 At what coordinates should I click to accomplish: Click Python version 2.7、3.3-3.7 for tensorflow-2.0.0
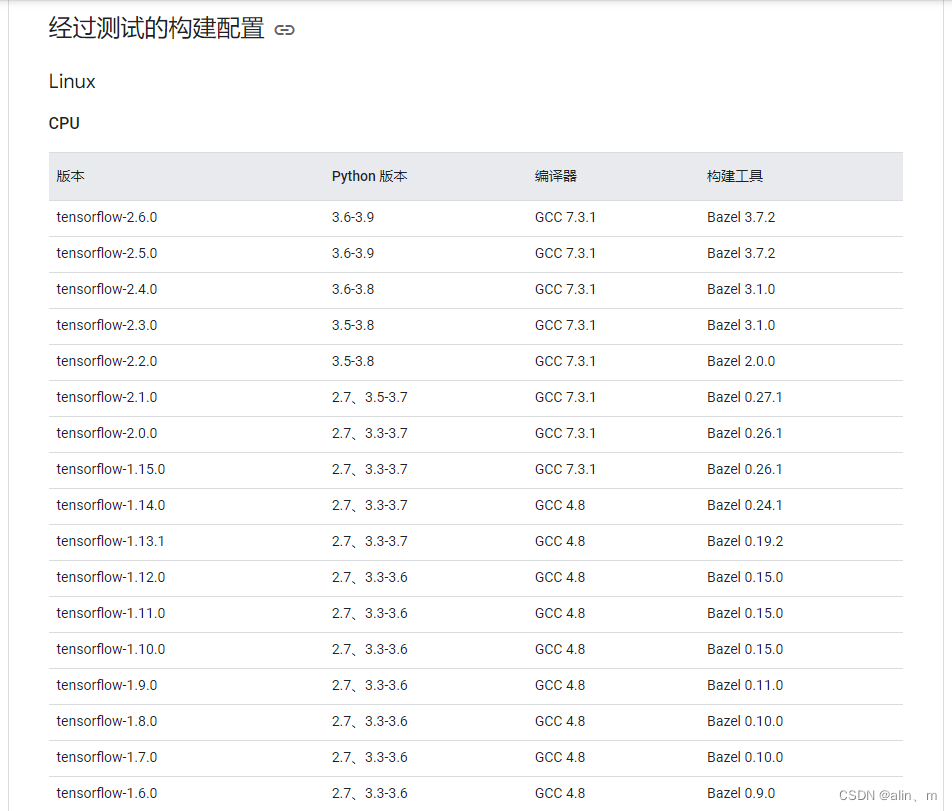pos(370,433)
